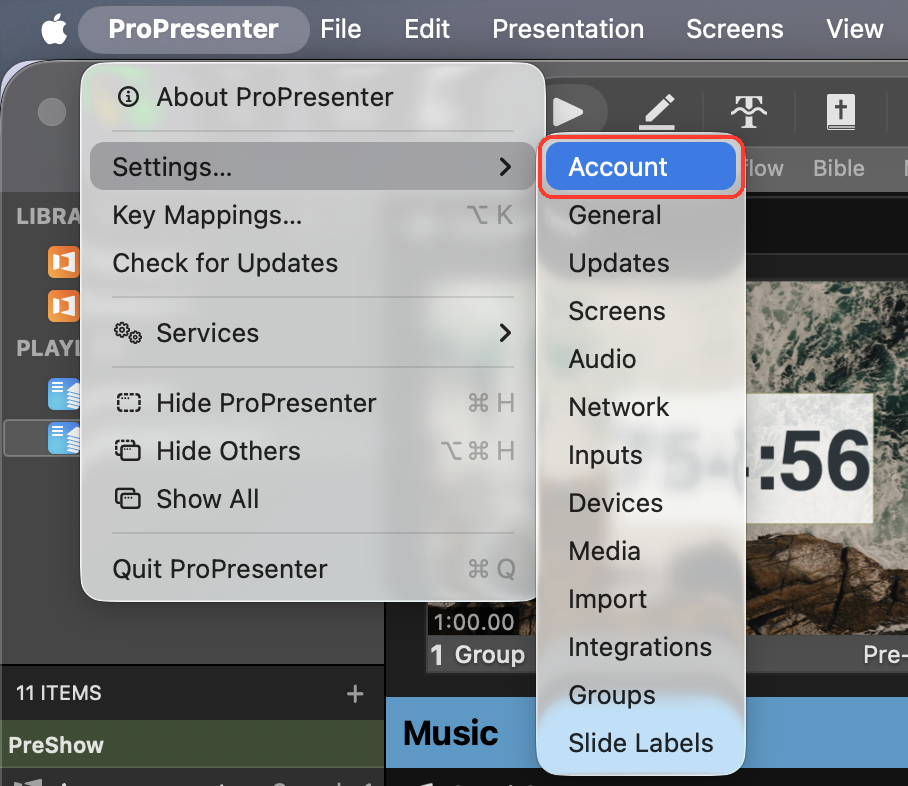Image resolution: width=908 pixels, height=786 pixels.
Task: Open Screens settings in submenu
Action: [x=640, y=311]
